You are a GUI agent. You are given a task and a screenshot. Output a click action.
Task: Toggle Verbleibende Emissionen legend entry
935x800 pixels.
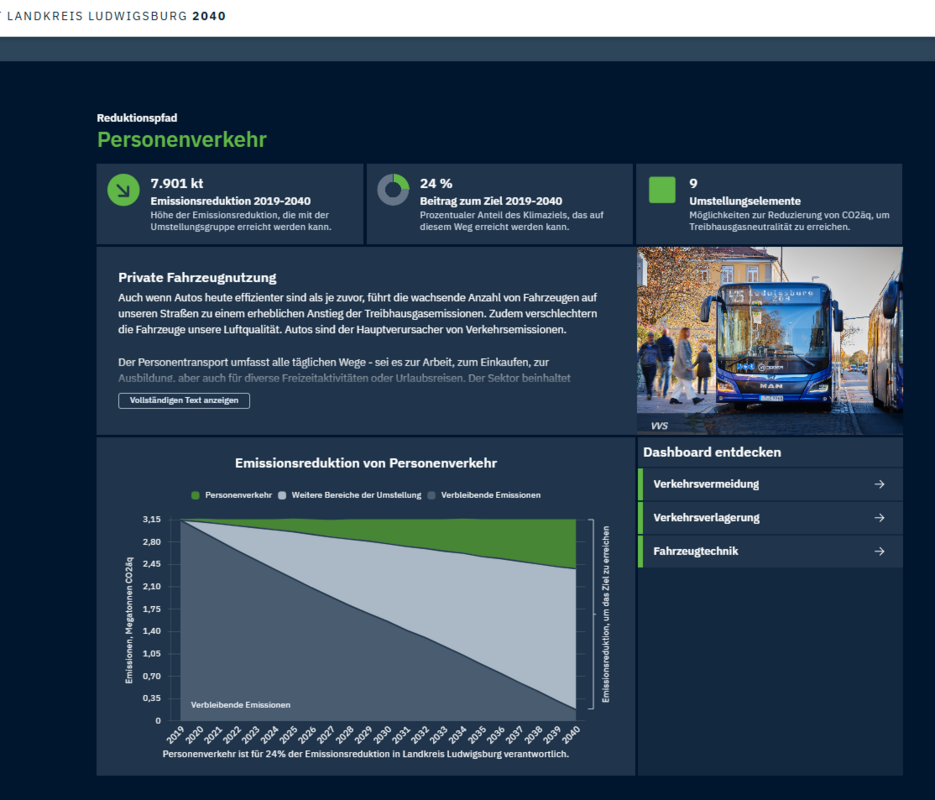[484, 495]
